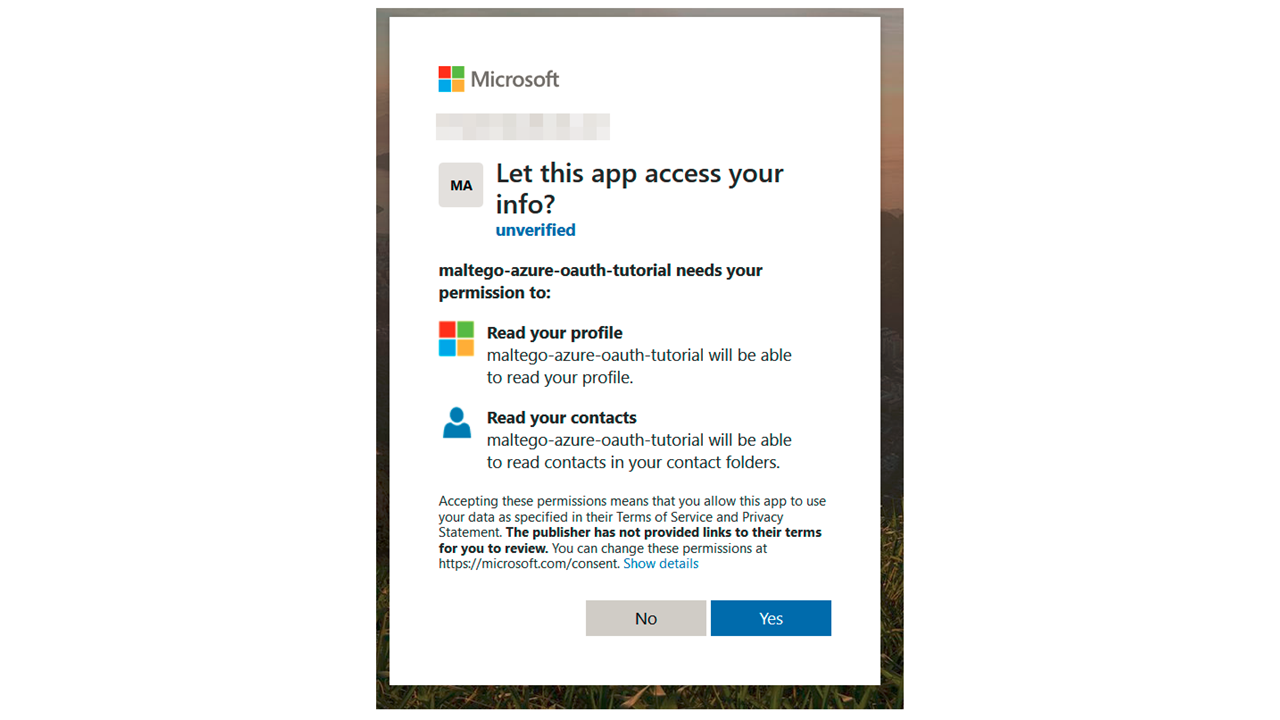Click the Microsoft logo beside Read your profile
The image size is (1280, 720).
456,339
